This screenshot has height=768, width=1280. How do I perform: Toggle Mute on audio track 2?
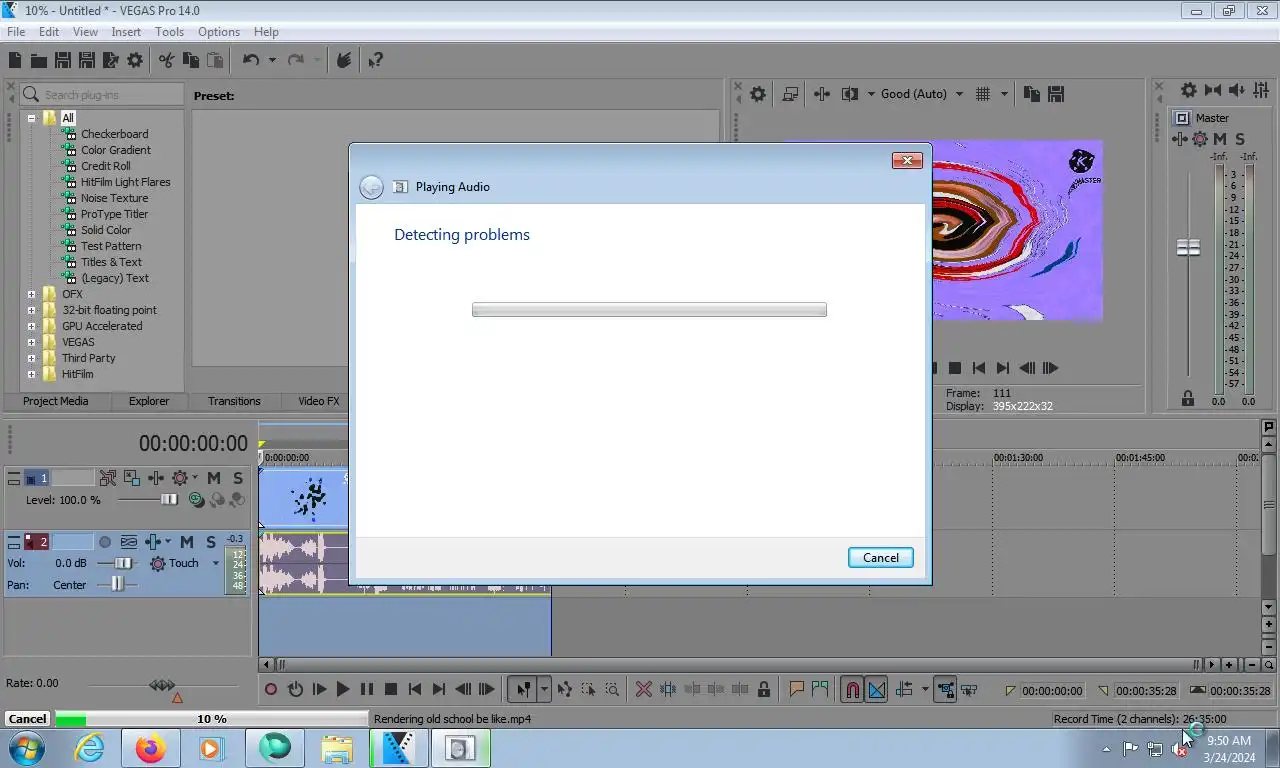[187, 542]
